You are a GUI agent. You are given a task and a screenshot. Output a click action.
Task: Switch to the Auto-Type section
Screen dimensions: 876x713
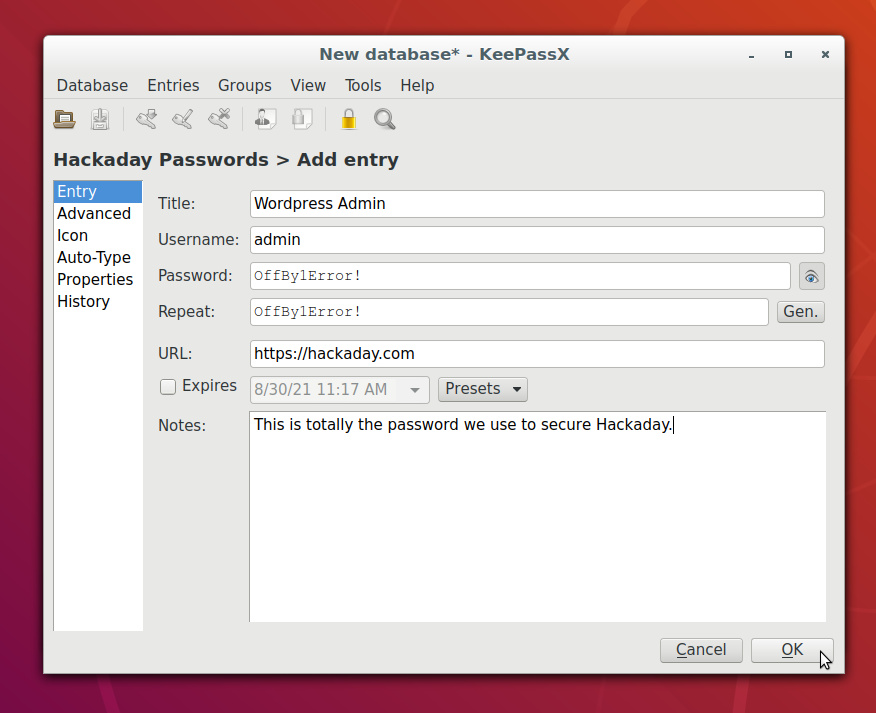94,258
